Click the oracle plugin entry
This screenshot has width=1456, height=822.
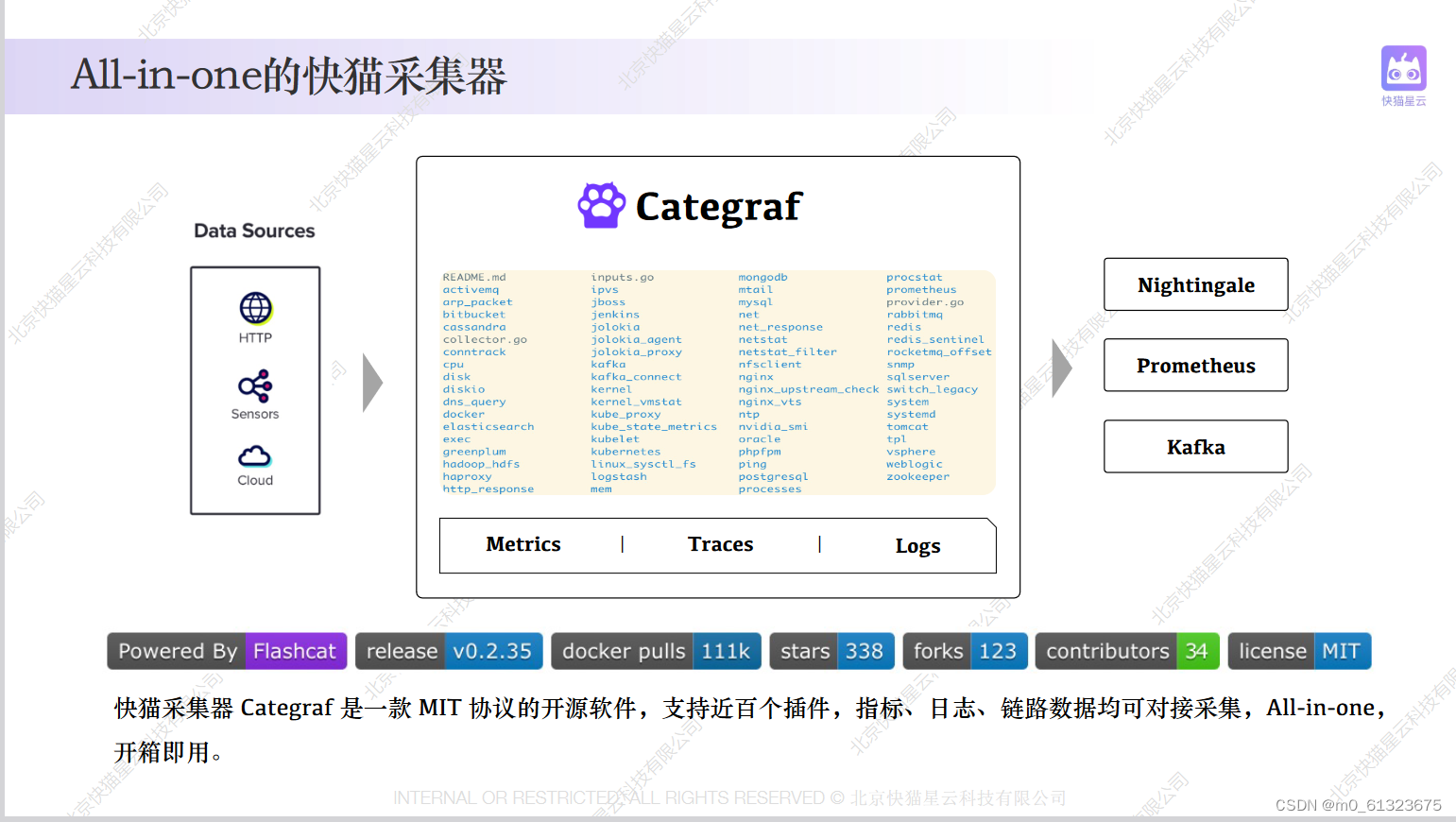point(760,439)
